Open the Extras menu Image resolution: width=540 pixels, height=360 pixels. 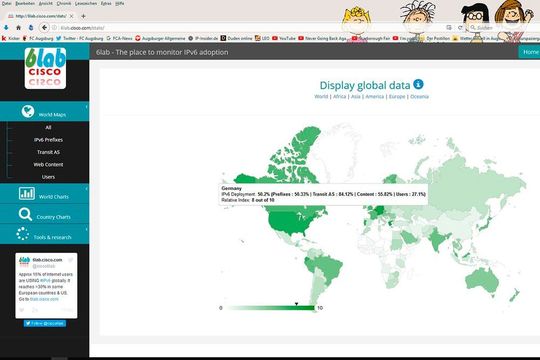106,3
